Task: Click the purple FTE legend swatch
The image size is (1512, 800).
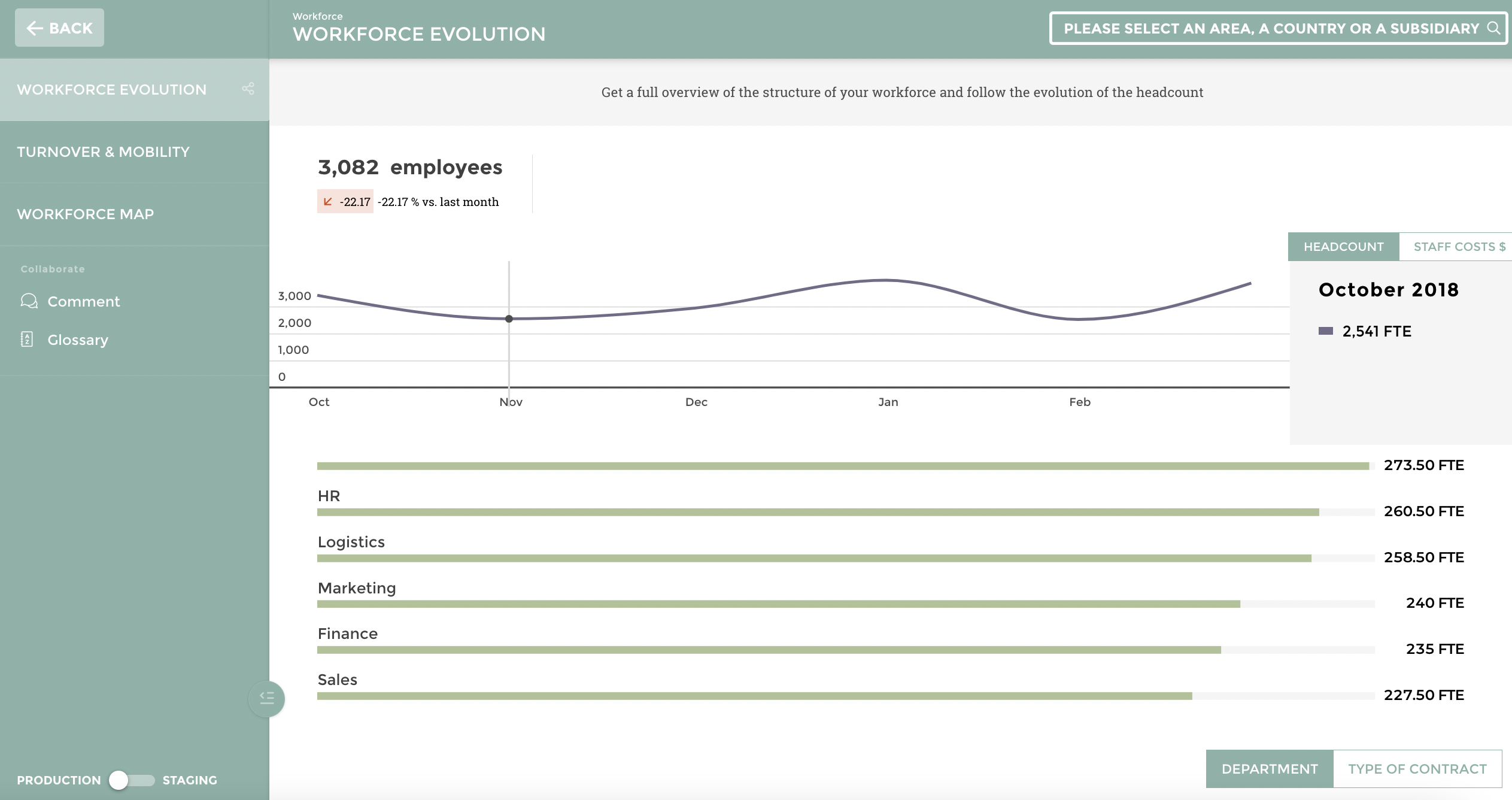Action: click(1325, 331)
